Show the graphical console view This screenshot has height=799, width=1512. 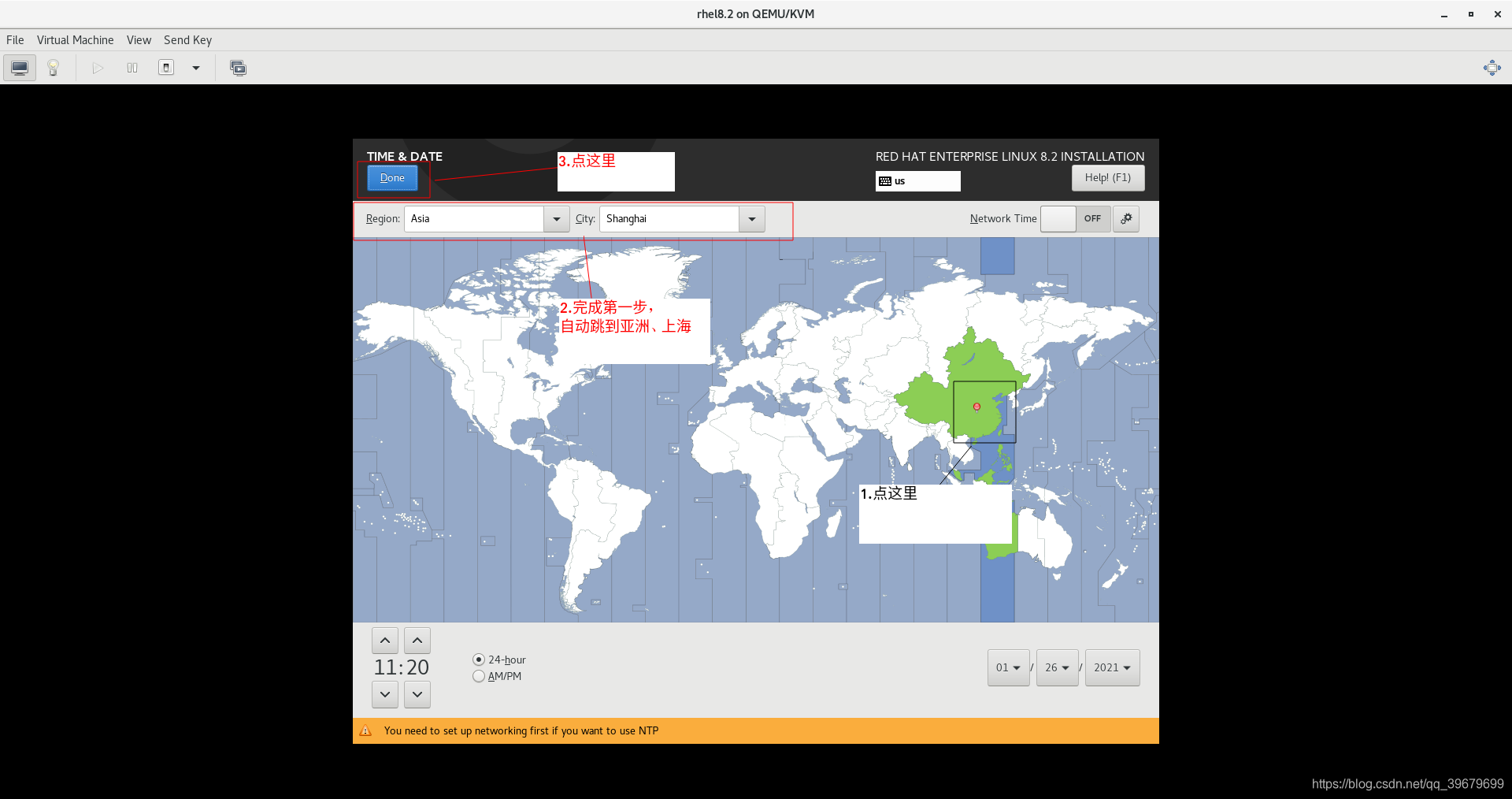tap(20, 68)
